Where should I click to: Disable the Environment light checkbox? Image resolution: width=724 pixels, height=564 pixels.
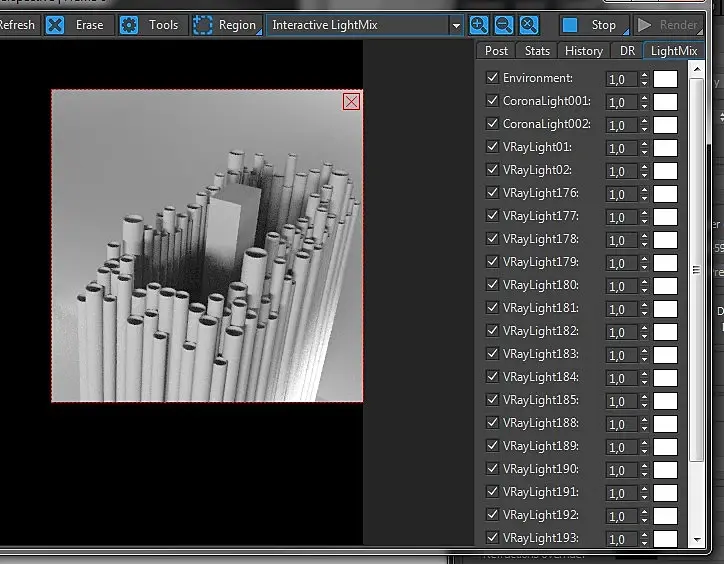point(492,77)
